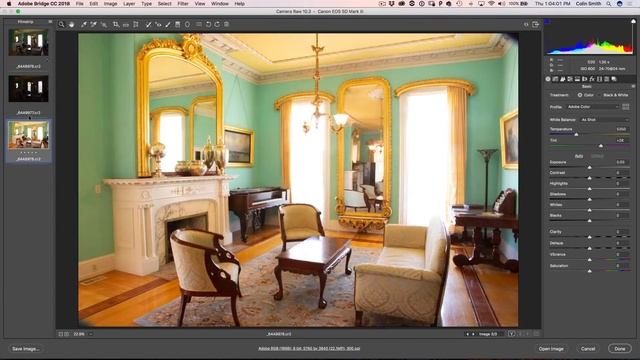Open macOS Spotlight search icon

pos(609,4)
